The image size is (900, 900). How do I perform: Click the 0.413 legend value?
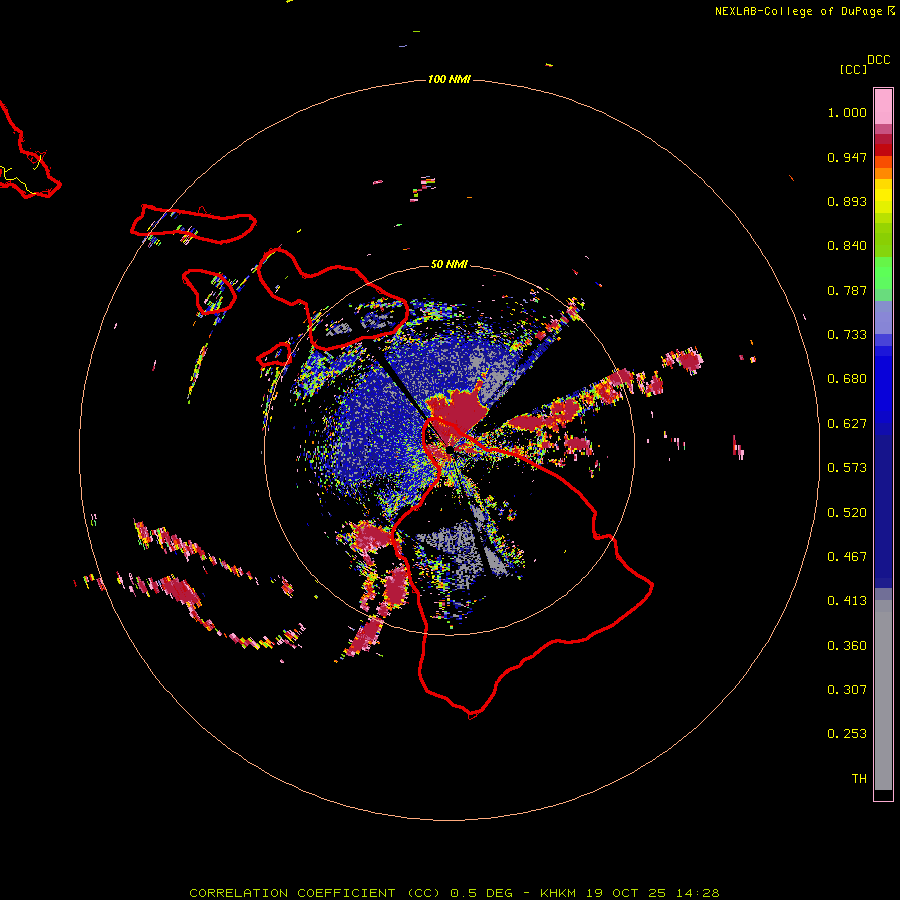click(847, 601)
